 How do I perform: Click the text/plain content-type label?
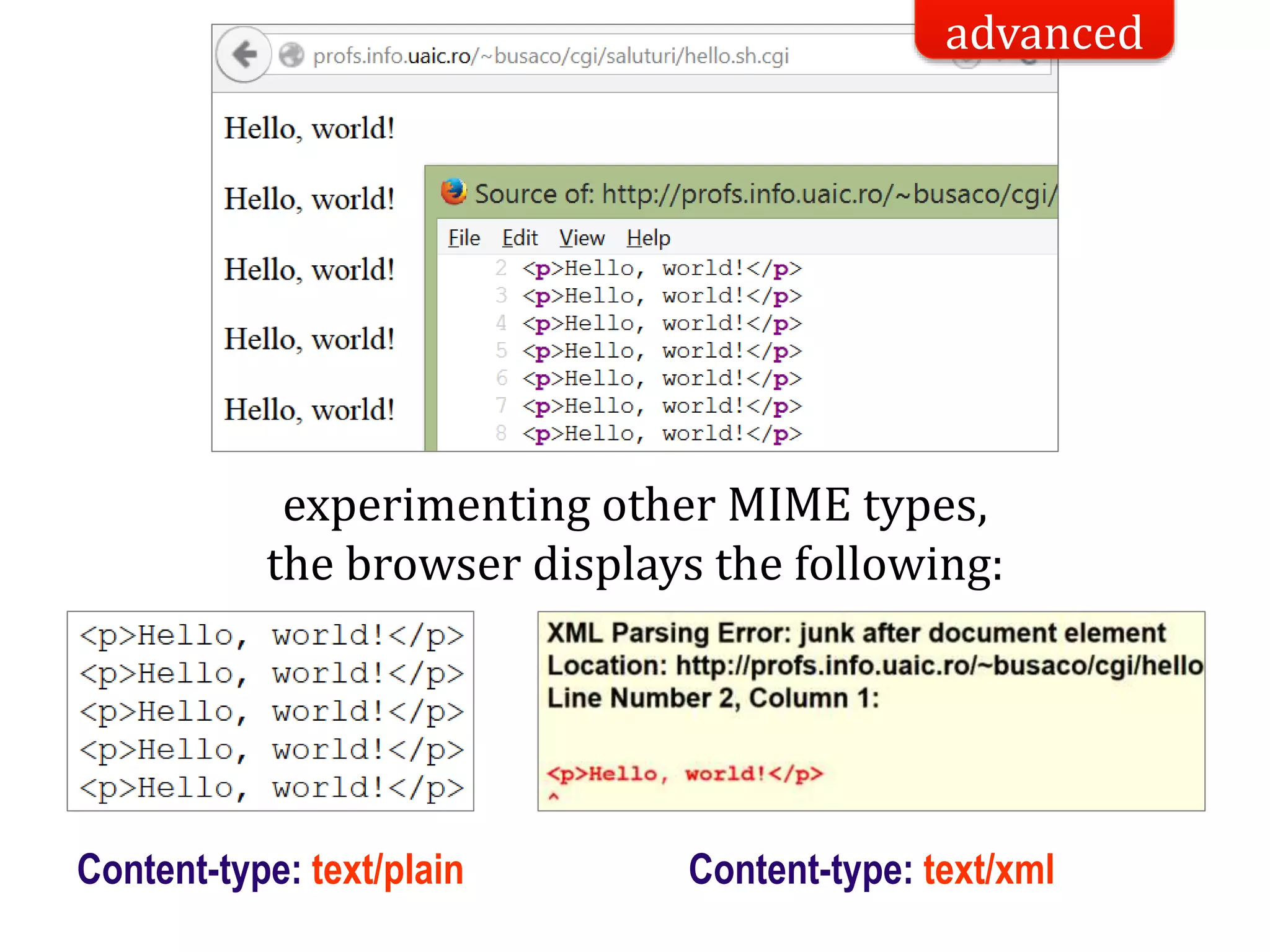387,870
